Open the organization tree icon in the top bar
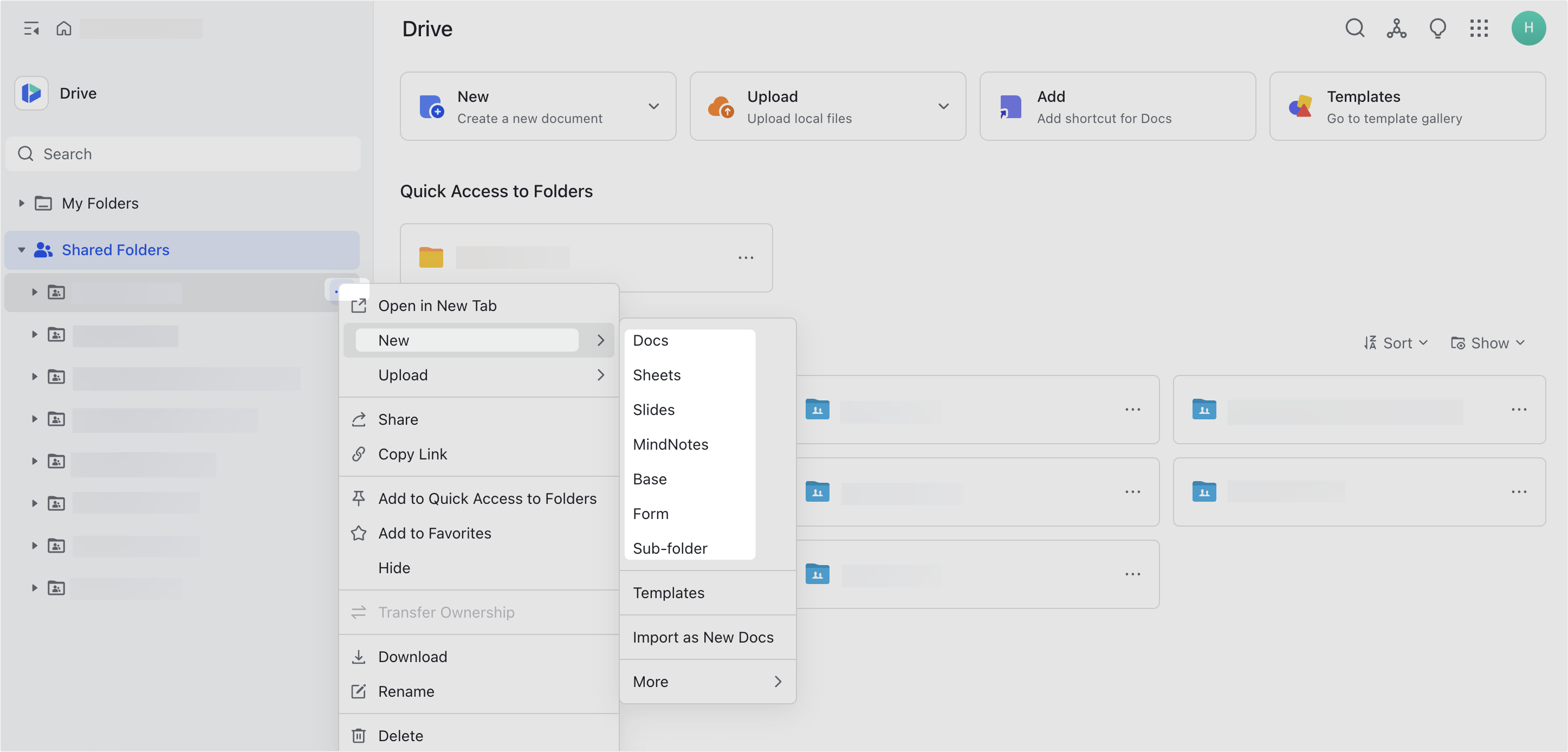Screen dimensions: 1568x752 pyautogui.click(x=1396, y=28)
